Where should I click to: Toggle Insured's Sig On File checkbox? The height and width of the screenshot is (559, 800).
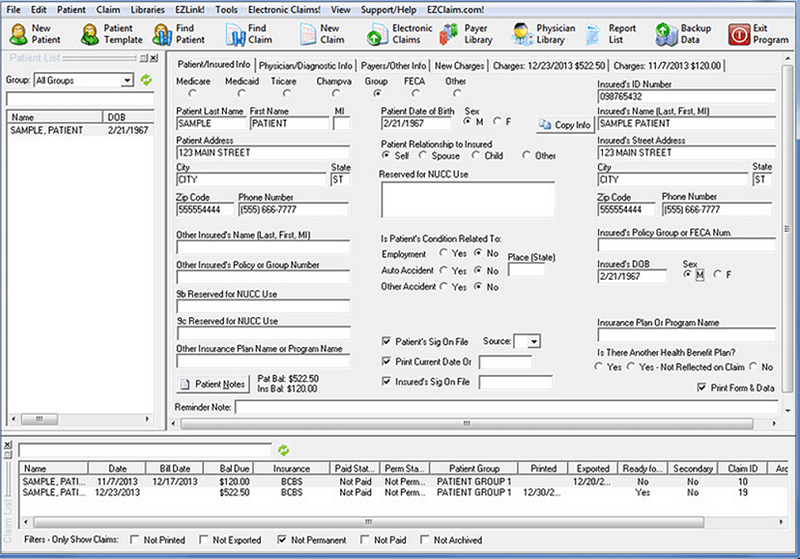386,381
